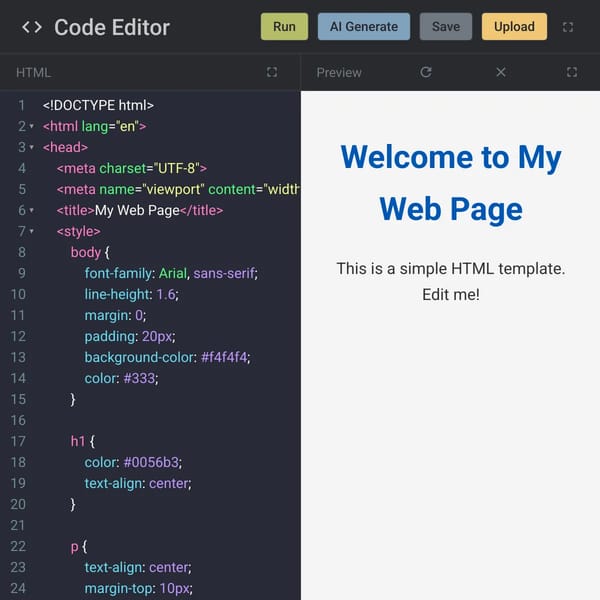The width and height of the screenshot is (600, 600).
Task: Click the fullscreen icon next to Upload
Action: [568, 27]
